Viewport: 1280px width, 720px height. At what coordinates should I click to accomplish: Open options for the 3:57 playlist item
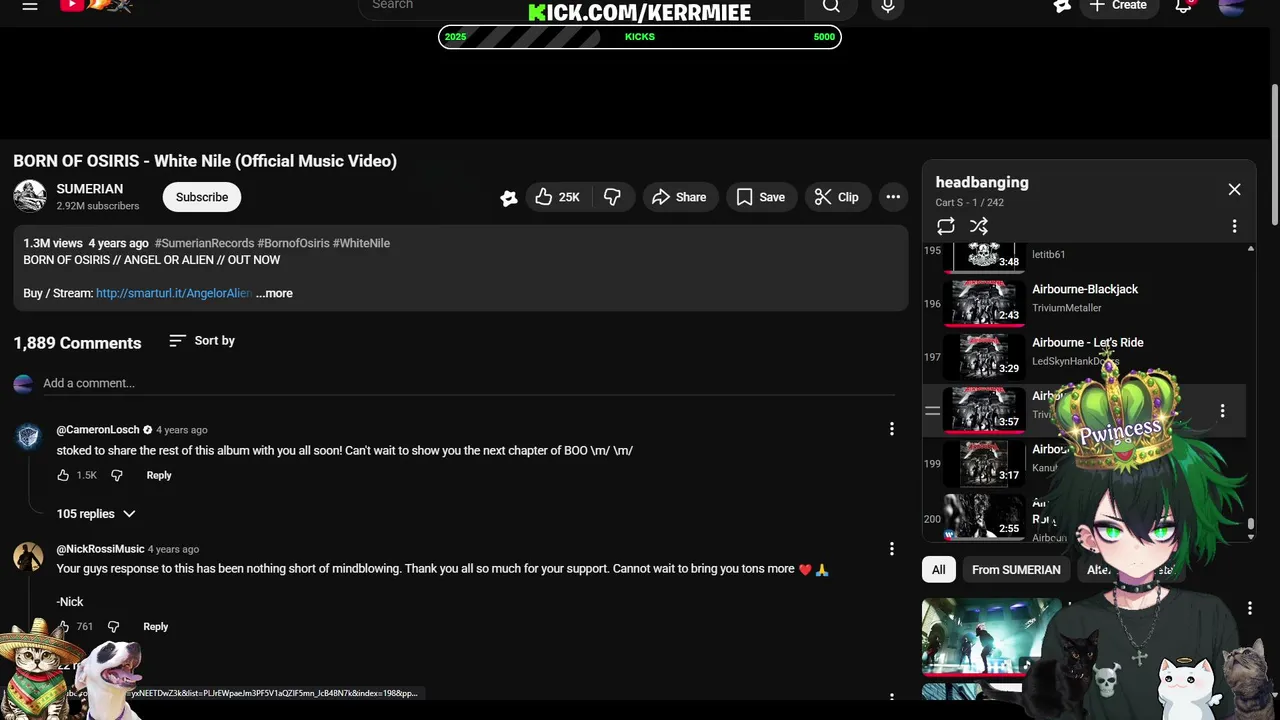click(x=1222, y=411)
